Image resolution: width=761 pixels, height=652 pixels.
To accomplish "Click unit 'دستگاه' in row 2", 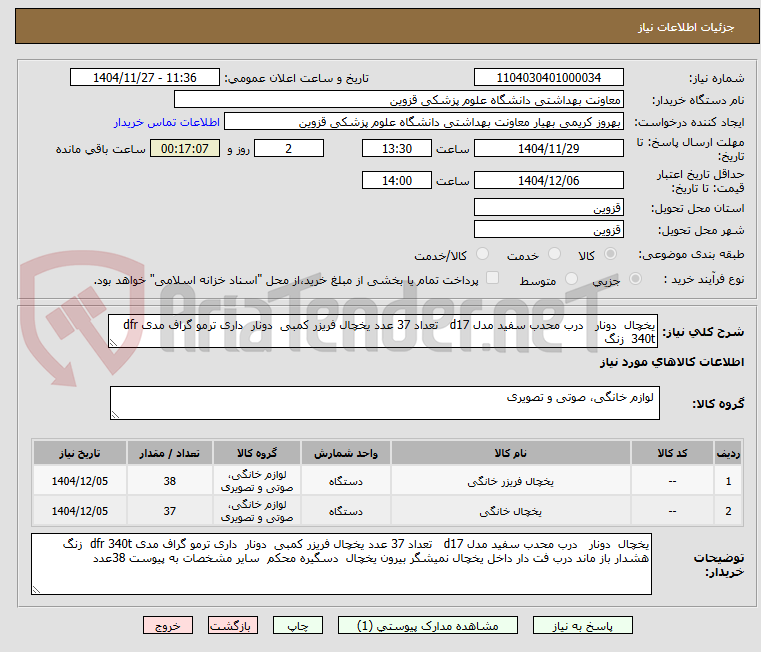I will 346,511.
